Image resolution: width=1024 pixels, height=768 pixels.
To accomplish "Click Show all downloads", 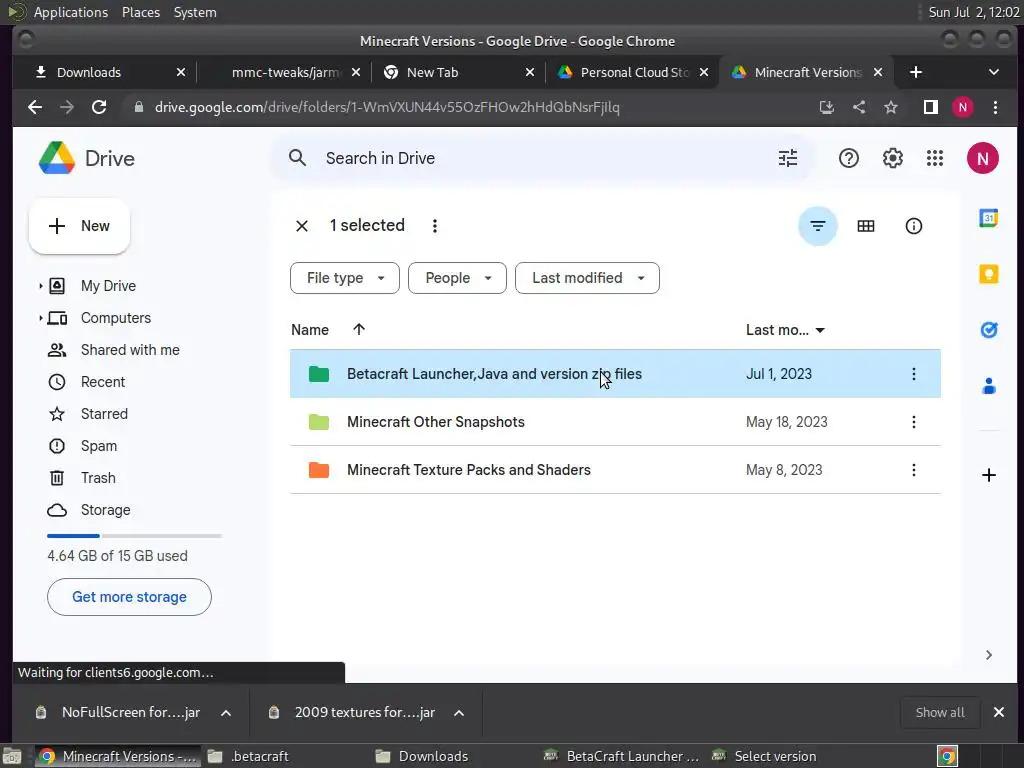I will point(939,713).
